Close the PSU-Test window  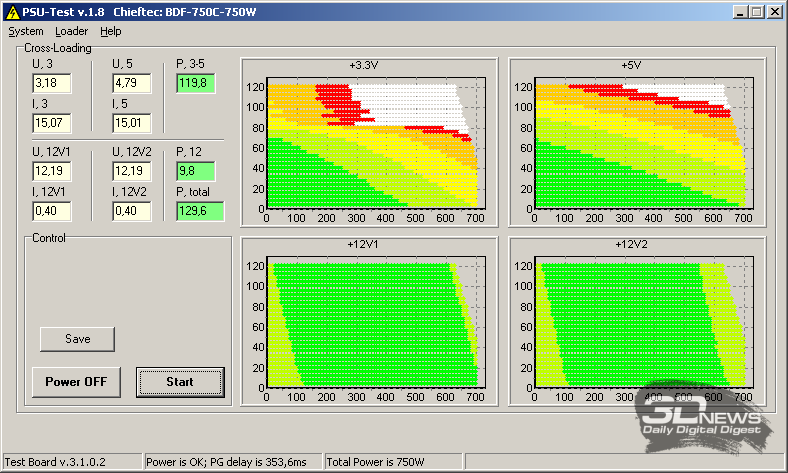click(775, 12)
